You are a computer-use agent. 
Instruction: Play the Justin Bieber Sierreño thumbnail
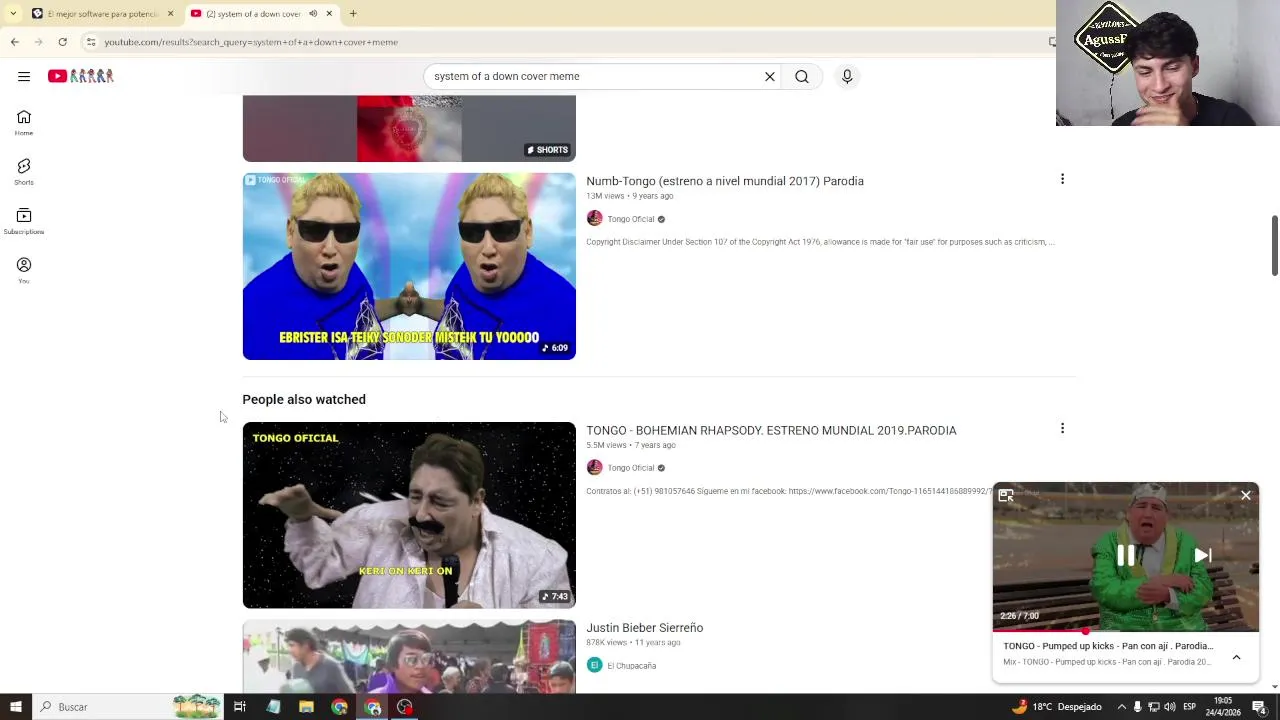pyautogui.click(x=409, y=656)
